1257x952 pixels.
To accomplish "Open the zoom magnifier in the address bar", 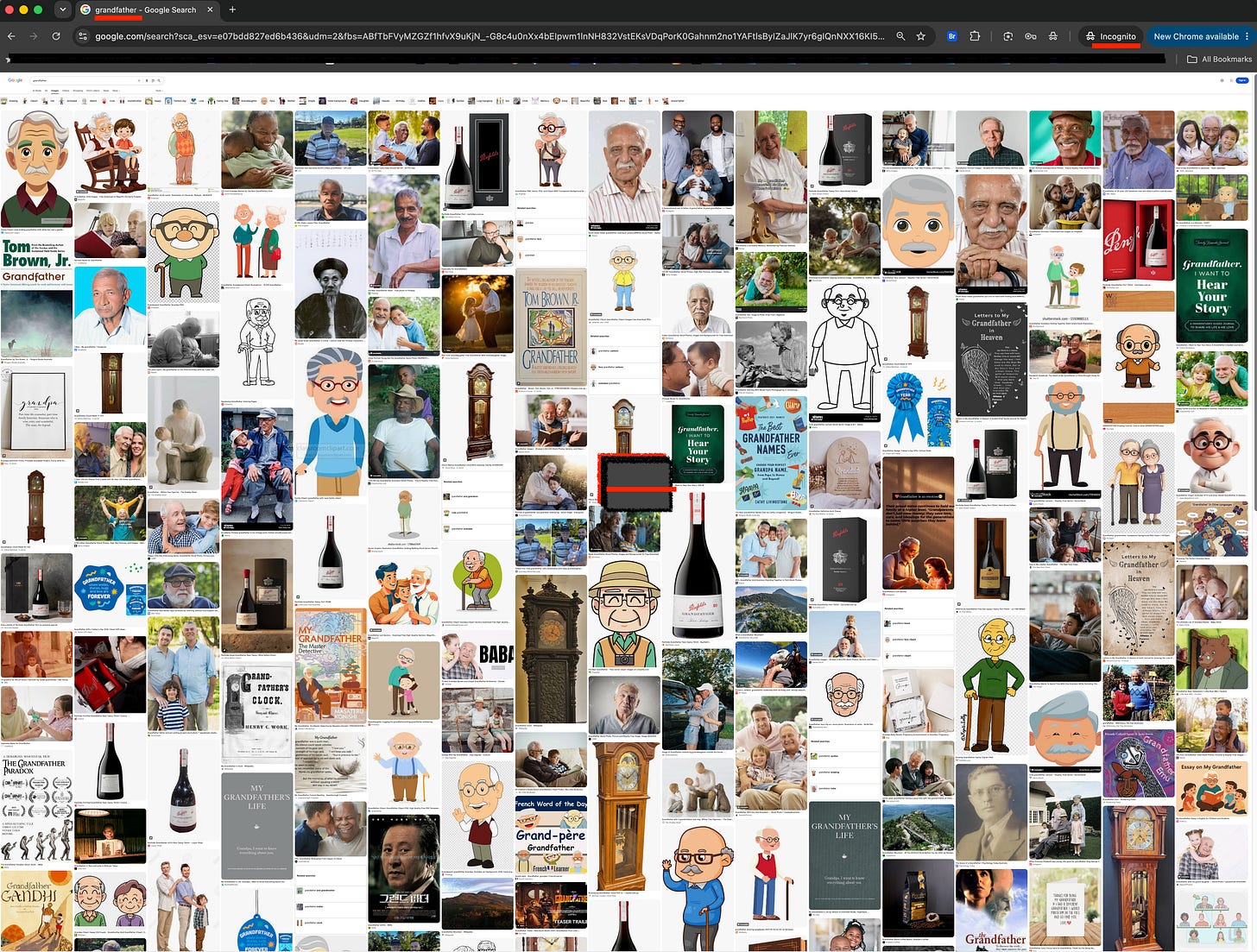I will pyautogui.click(x=900, y=36).
